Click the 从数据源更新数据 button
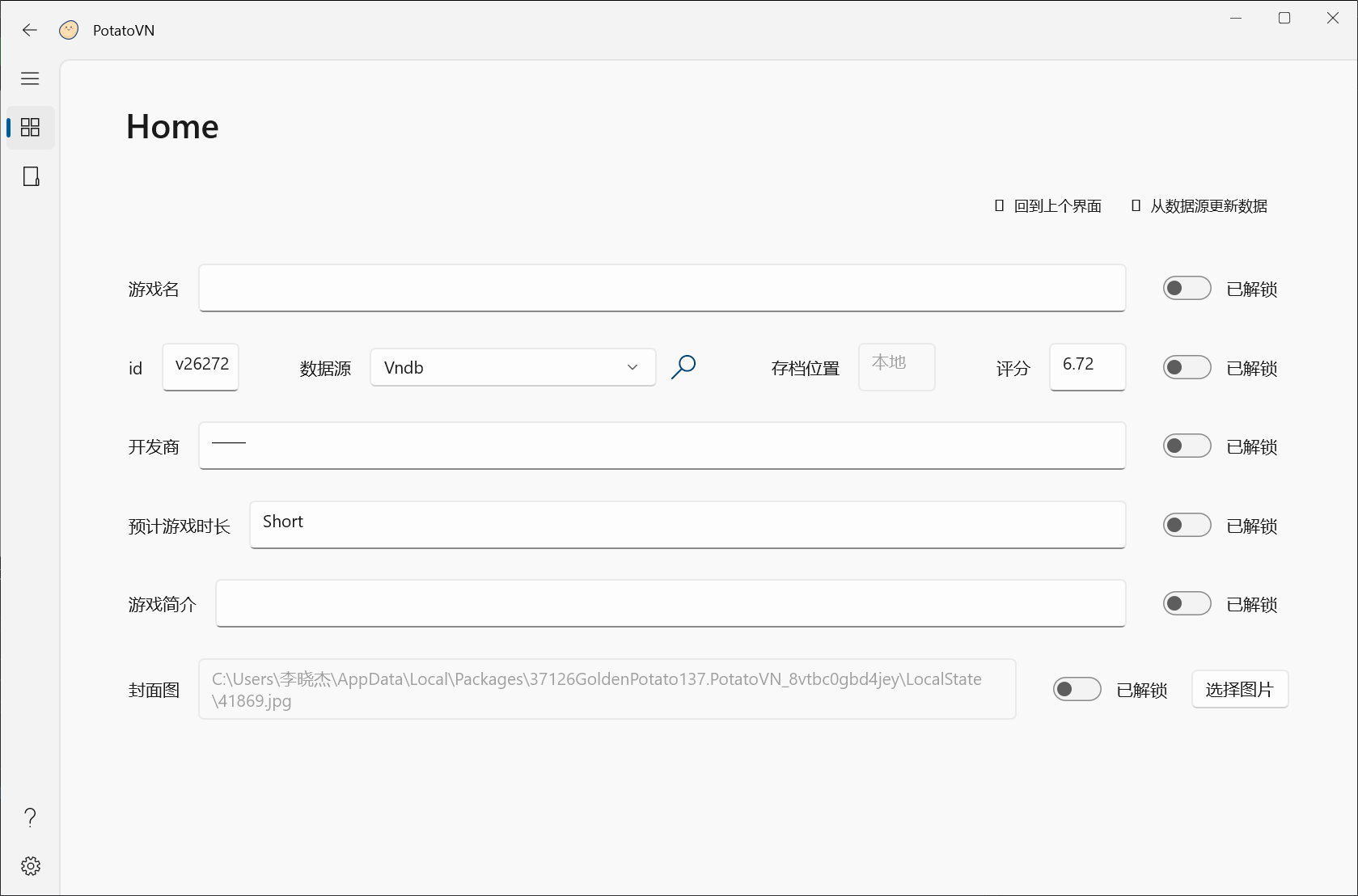 pos(1199,206)
